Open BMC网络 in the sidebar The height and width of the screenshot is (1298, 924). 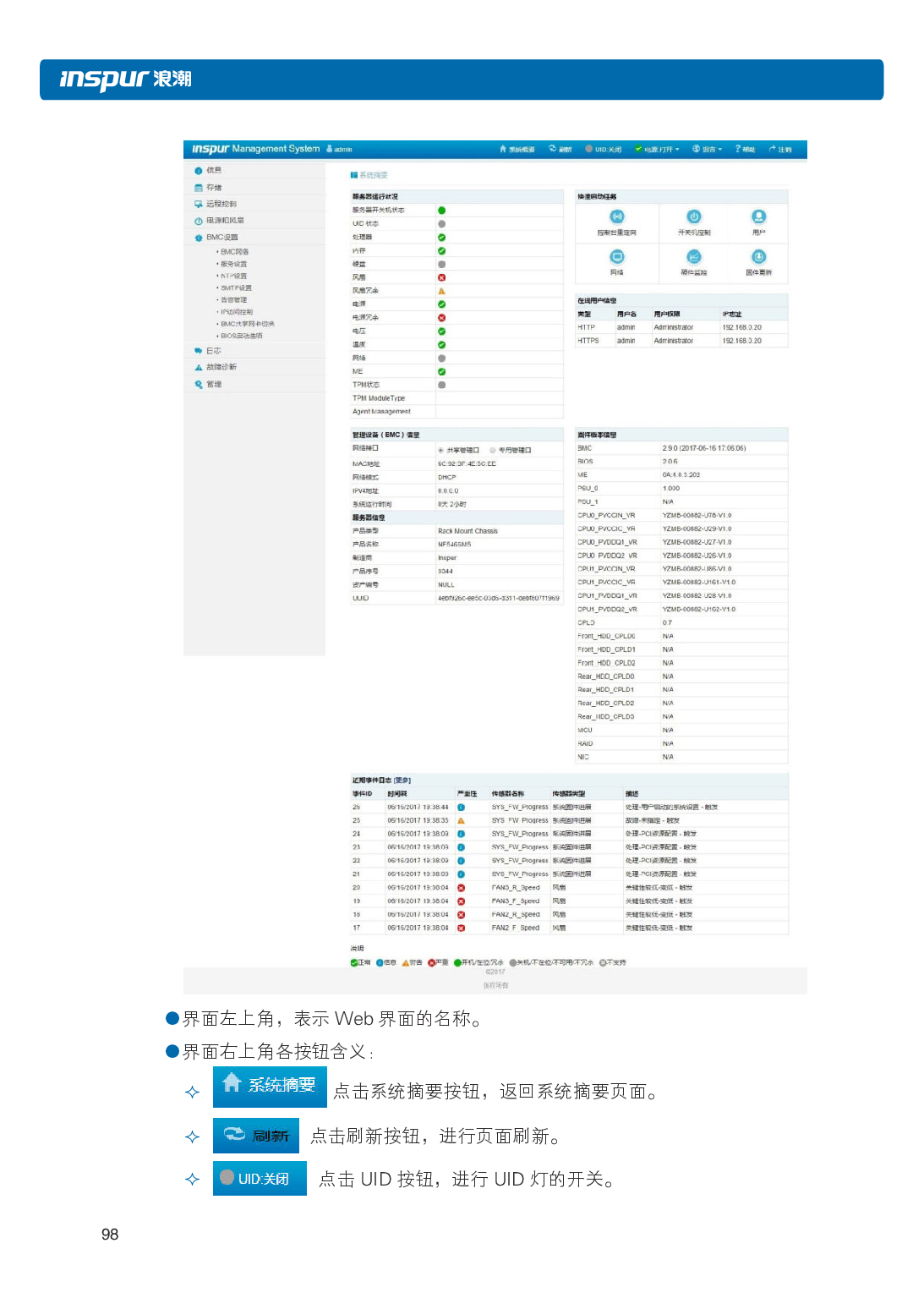(x=234, y=252)
